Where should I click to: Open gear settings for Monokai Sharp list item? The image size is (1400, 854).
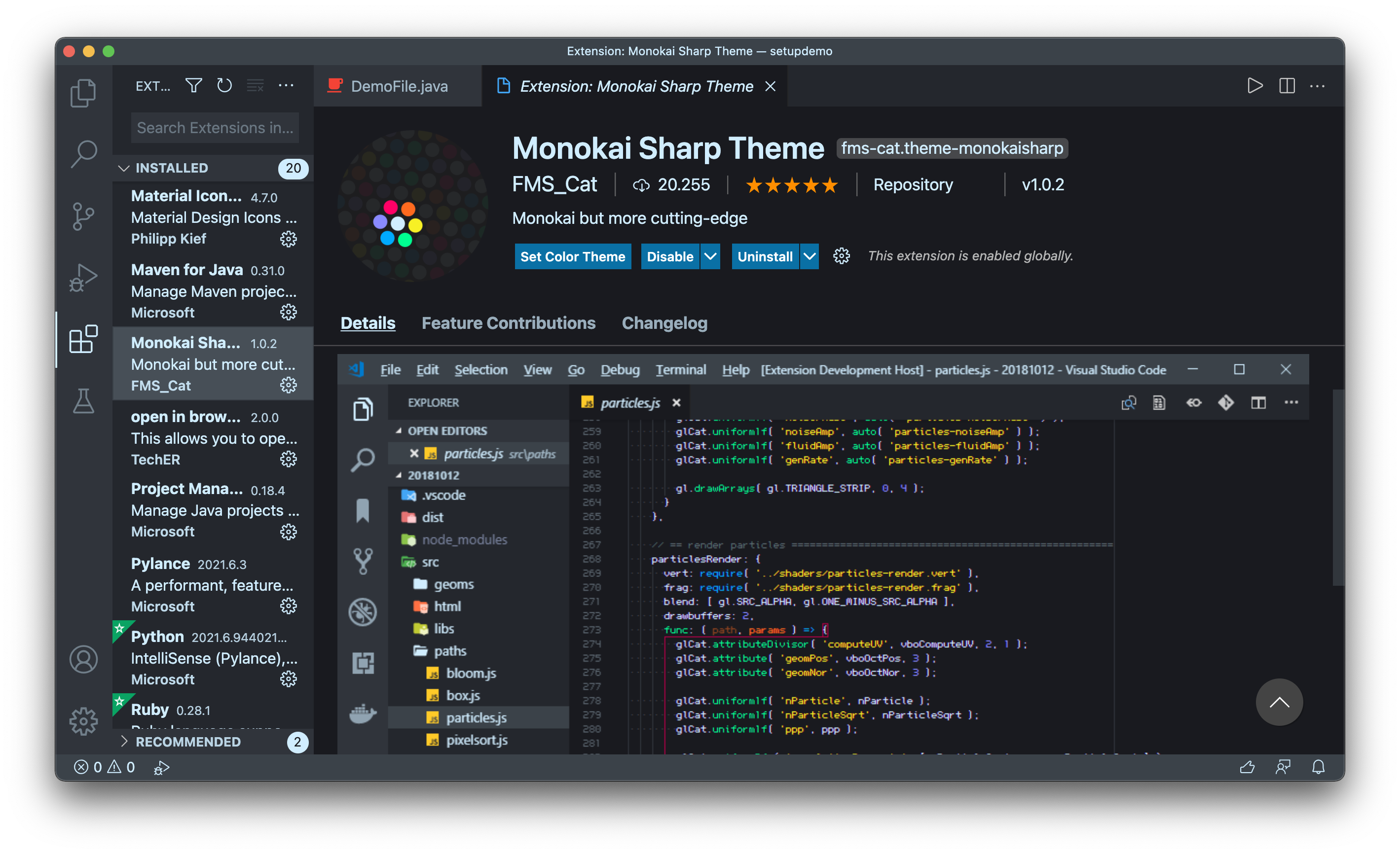coord(289,386)
